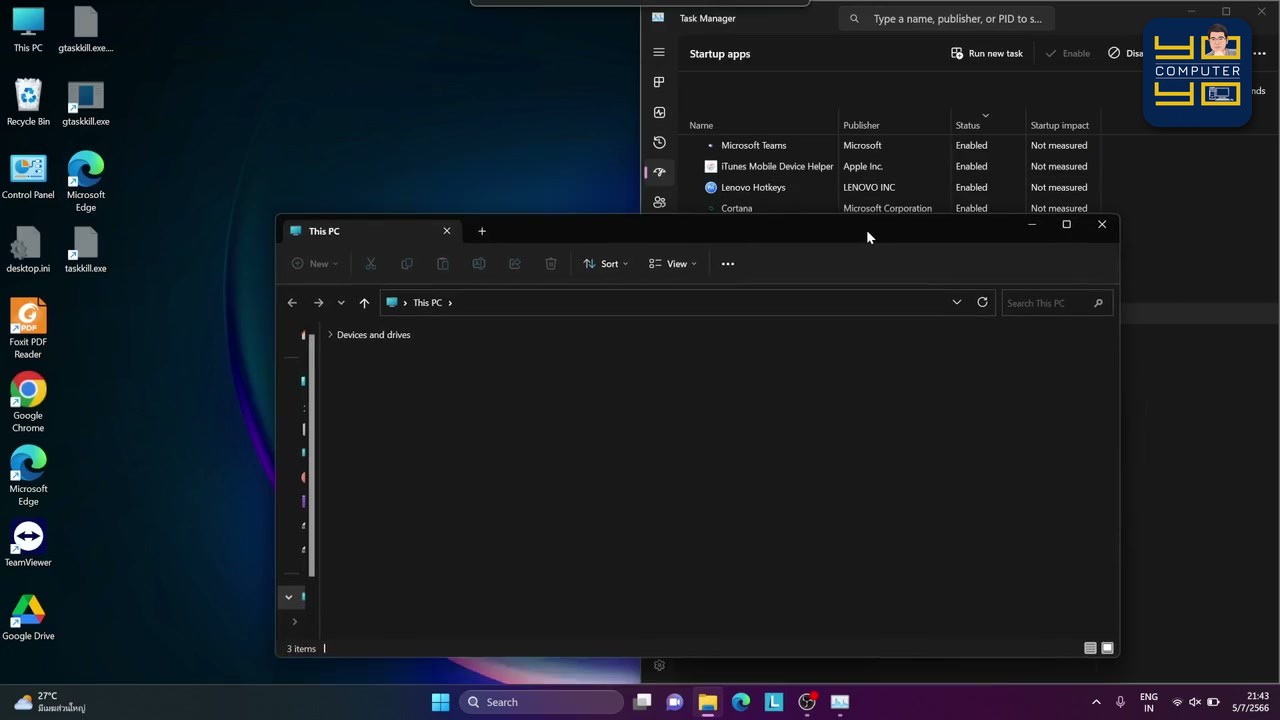Open the Sort dropdown in File Explorer
This screenshot has height=720, width=1280.
coord(606,264)
